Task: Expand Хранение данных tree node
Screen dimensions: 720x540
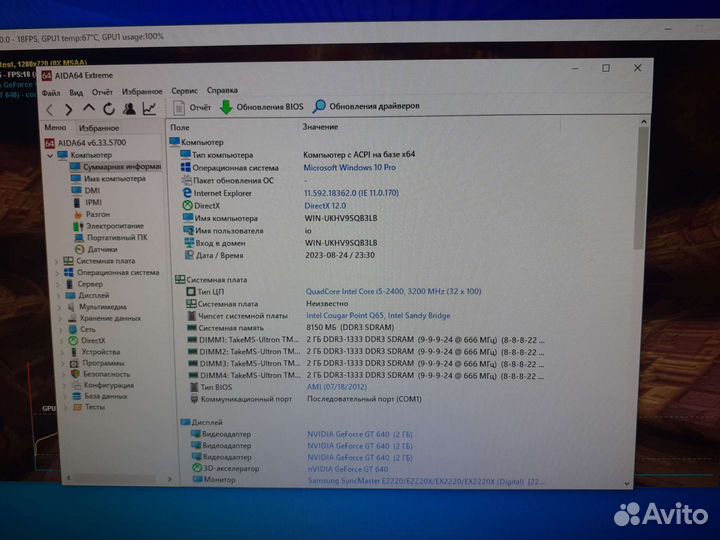Action: coord(61,319)
